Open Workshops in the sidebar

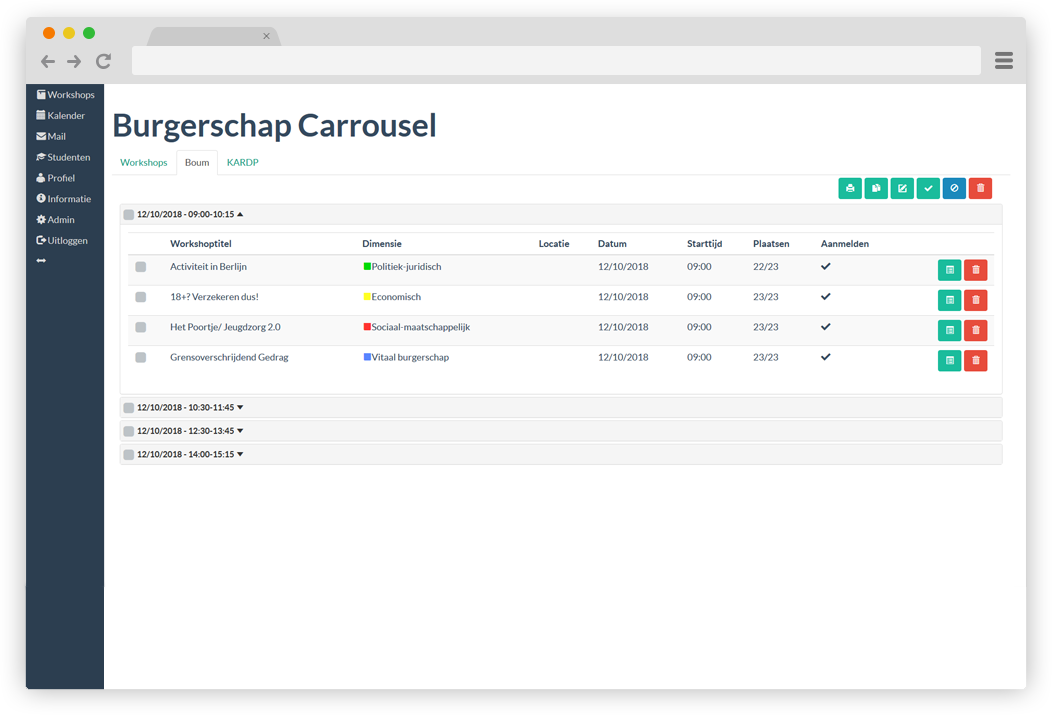66,95
